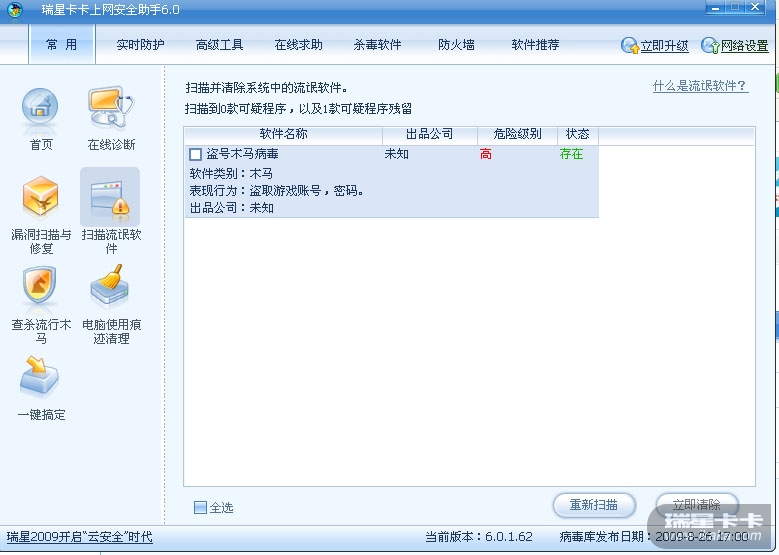Open 漏洞扫描与修复 vulnerability scan icon

pos(40,197)
